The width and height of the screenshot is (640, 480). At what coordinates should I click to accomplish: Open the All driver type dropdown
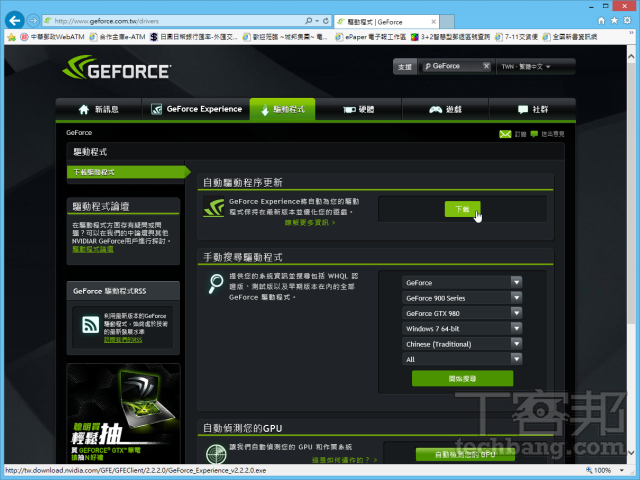click(x=462, y=359)
